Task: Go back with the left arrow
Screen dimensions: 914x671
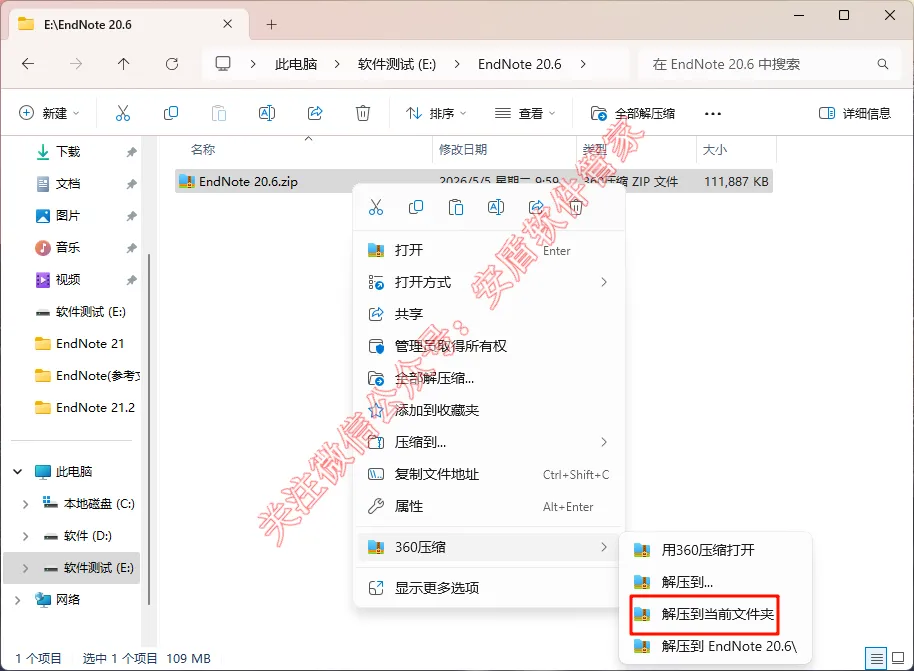Action: (x=28, y=64)
